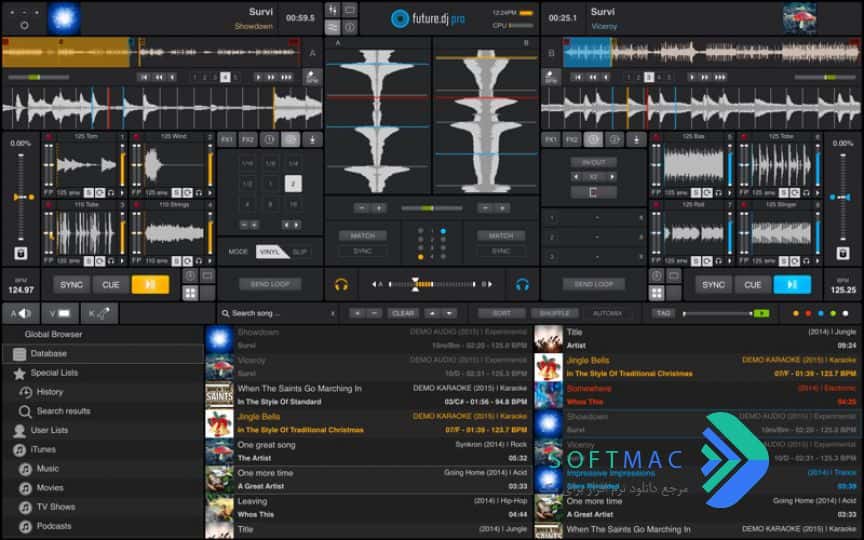Open Search results list
The width and height of the screenshot is (864, 540).
[x=63, y=412]
